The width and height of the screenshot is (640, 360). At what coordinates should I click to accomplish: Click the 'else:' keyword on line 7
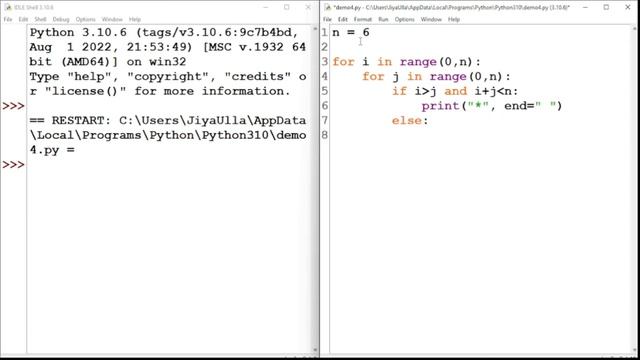point(410,121)
